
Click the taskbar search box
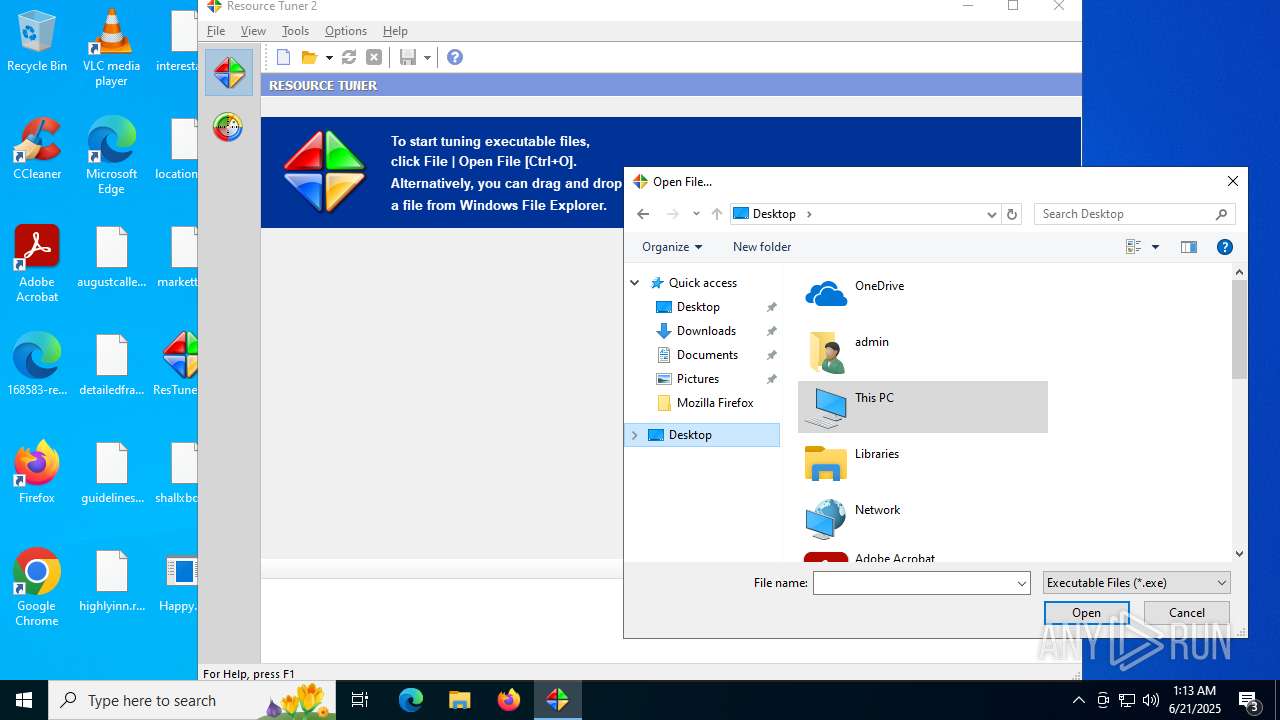[x=193, y=700]
